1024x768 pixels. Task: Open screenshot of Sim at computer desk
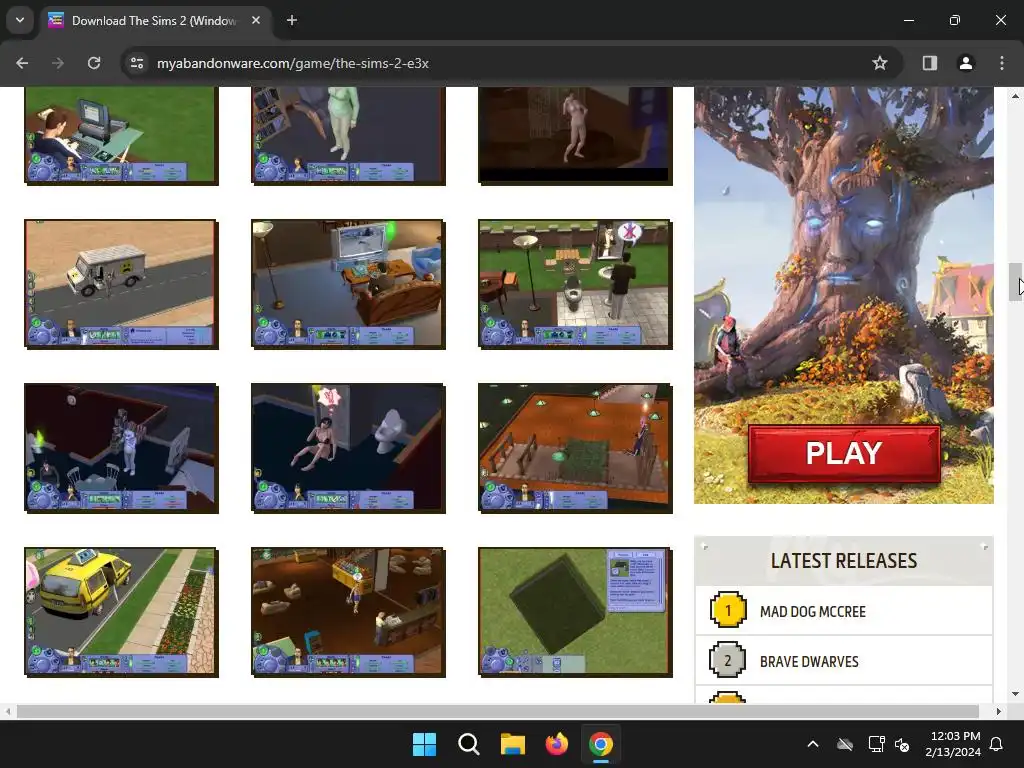(121, 135)
